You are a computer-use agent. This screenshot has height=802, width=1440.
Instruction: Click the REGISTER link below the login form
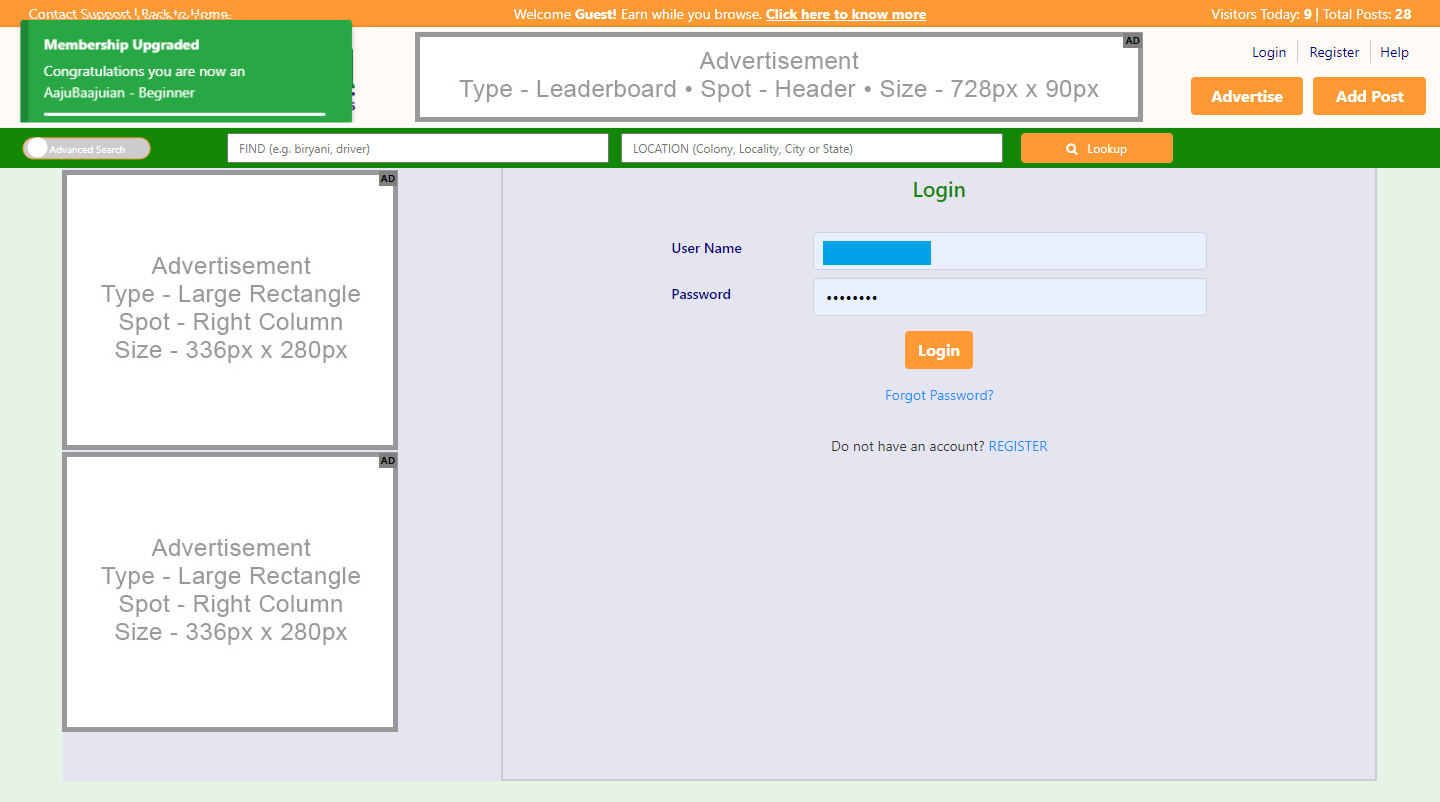tap(1017, 446)
